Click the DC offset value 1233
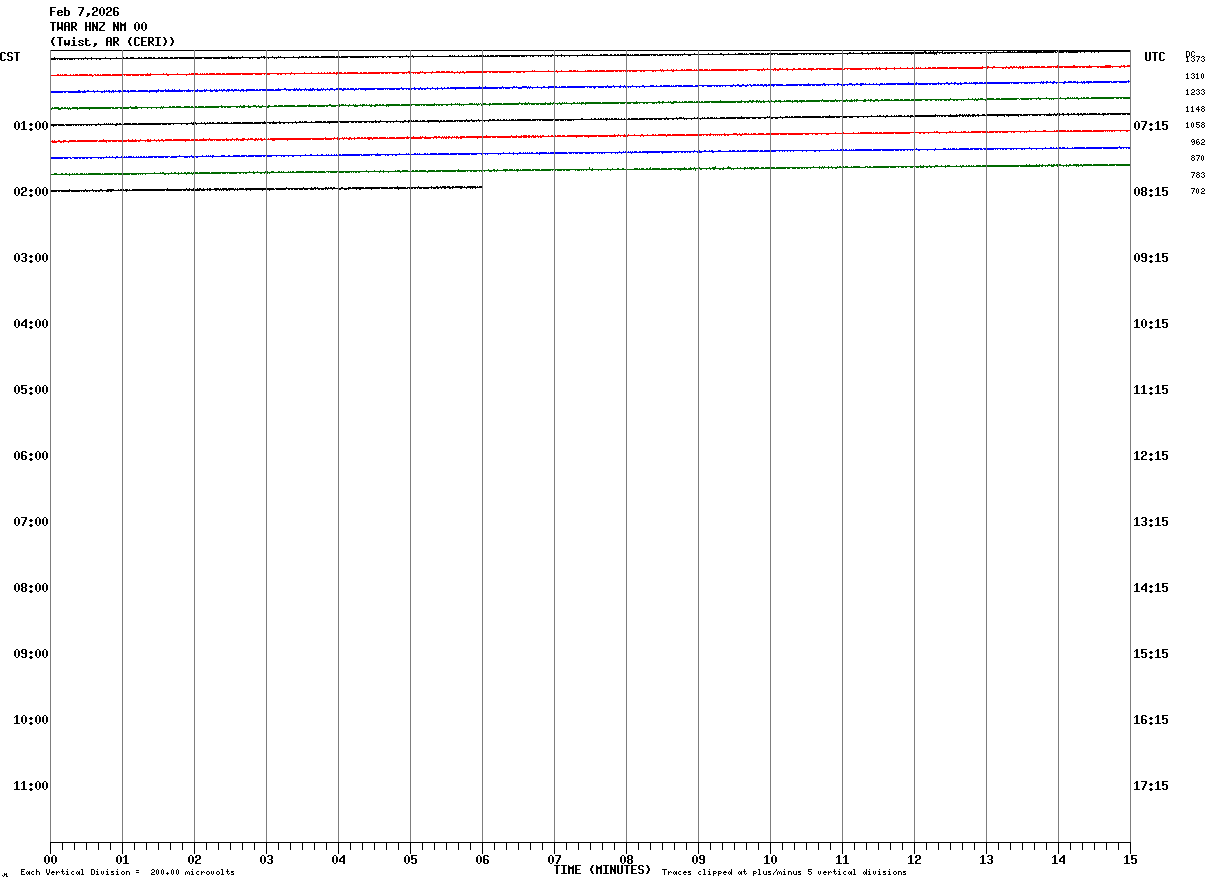Screen dimensions: 1210x886 tap(1195, 92)
